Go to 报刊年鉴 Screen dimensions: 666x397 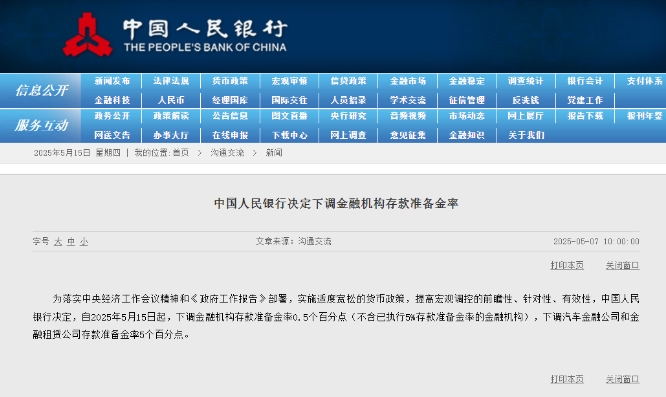click(645, 116)
